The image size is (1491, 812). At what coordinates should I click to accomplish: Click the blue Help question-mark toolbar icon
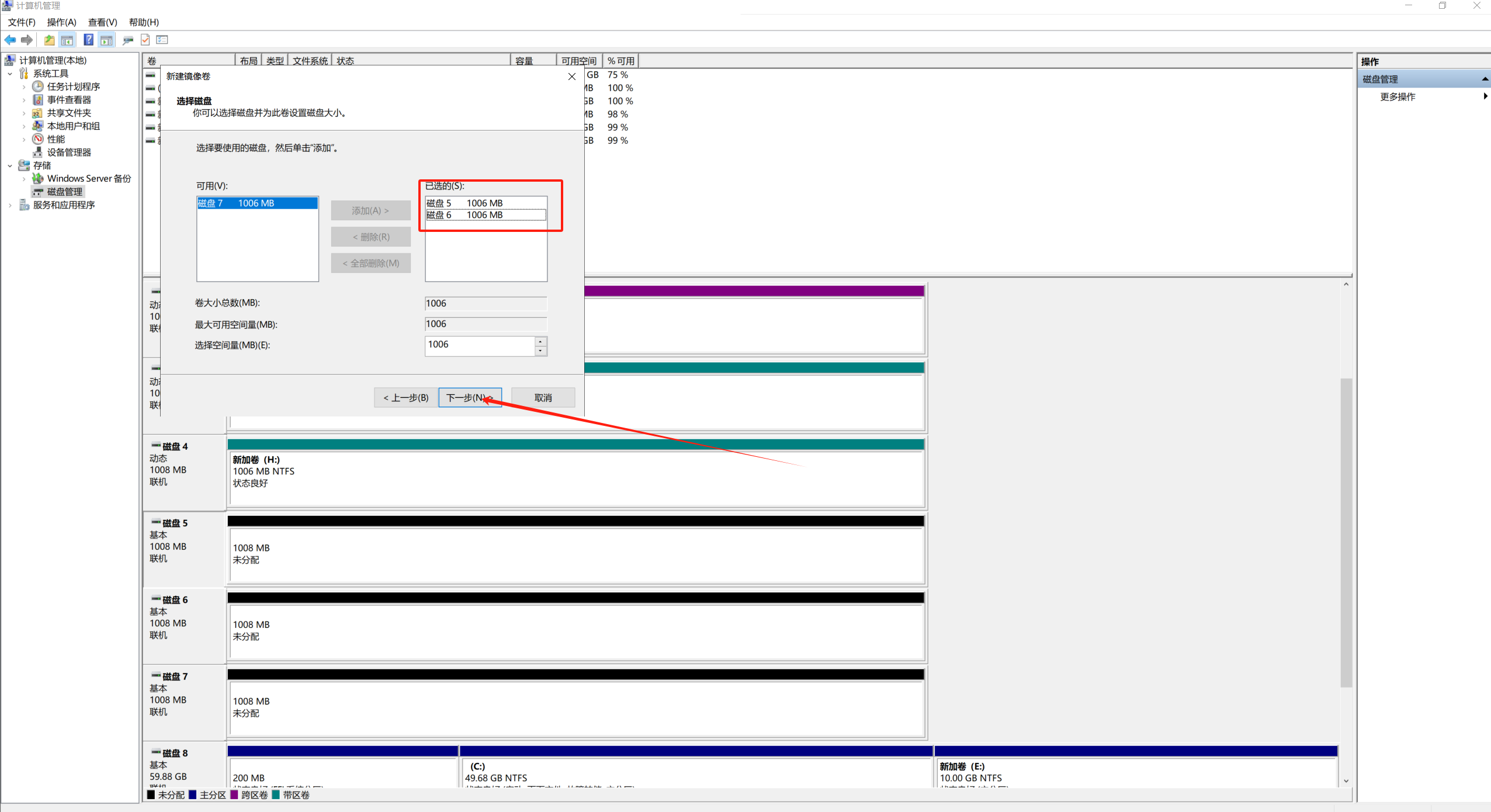pos(88,40)
